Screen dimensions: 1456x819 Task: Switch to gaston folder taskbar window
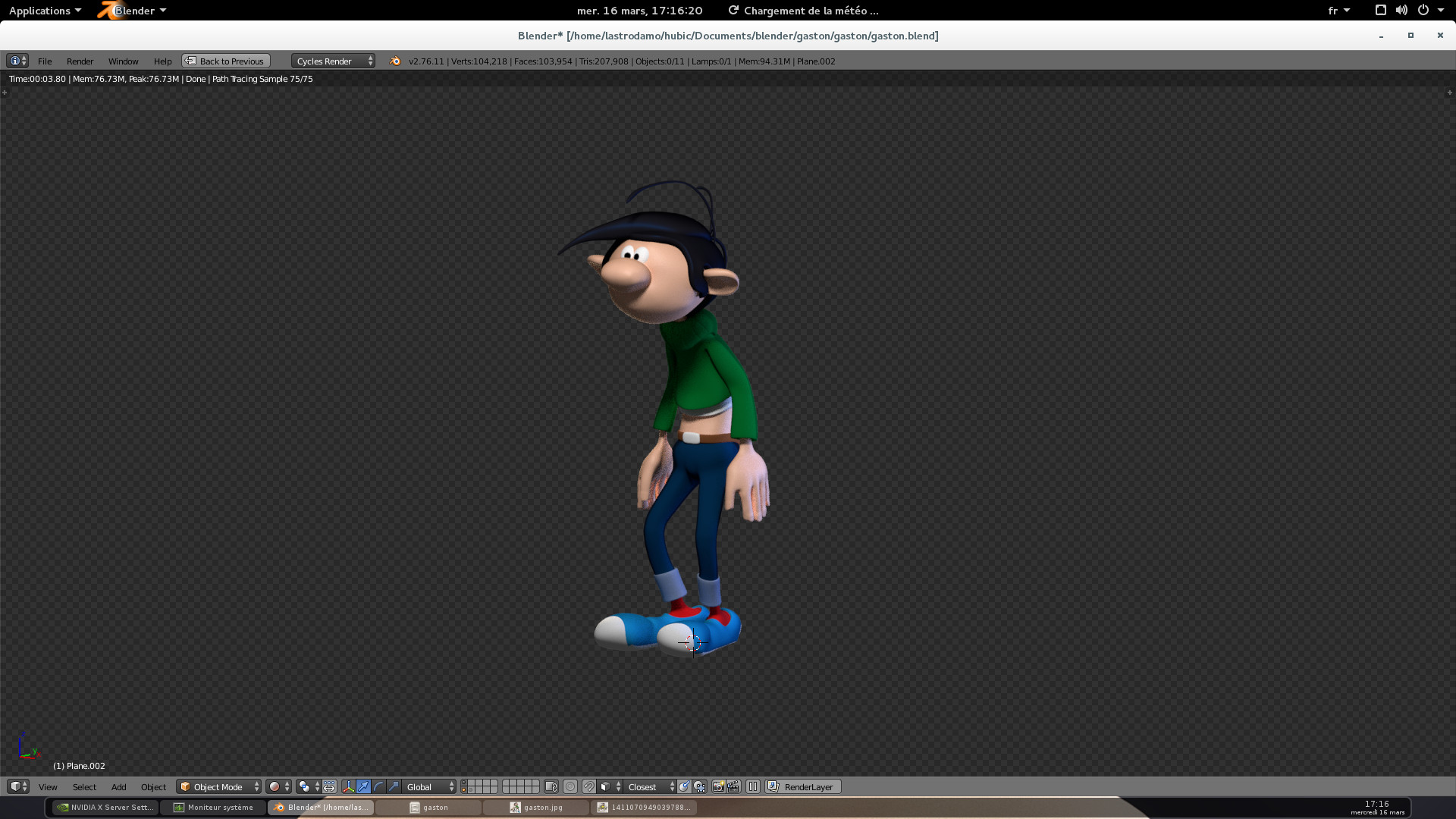[428, 807]
